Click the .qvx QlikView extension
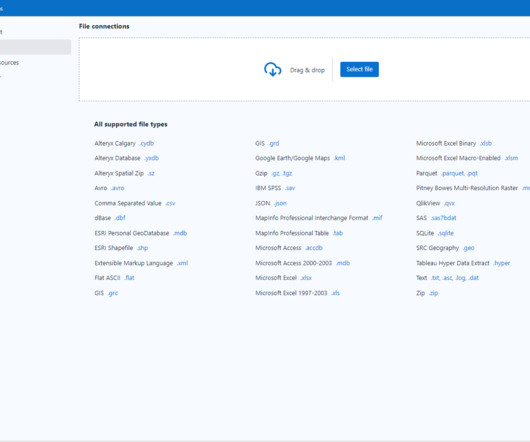530x442 pixels. tap(449, 203)
